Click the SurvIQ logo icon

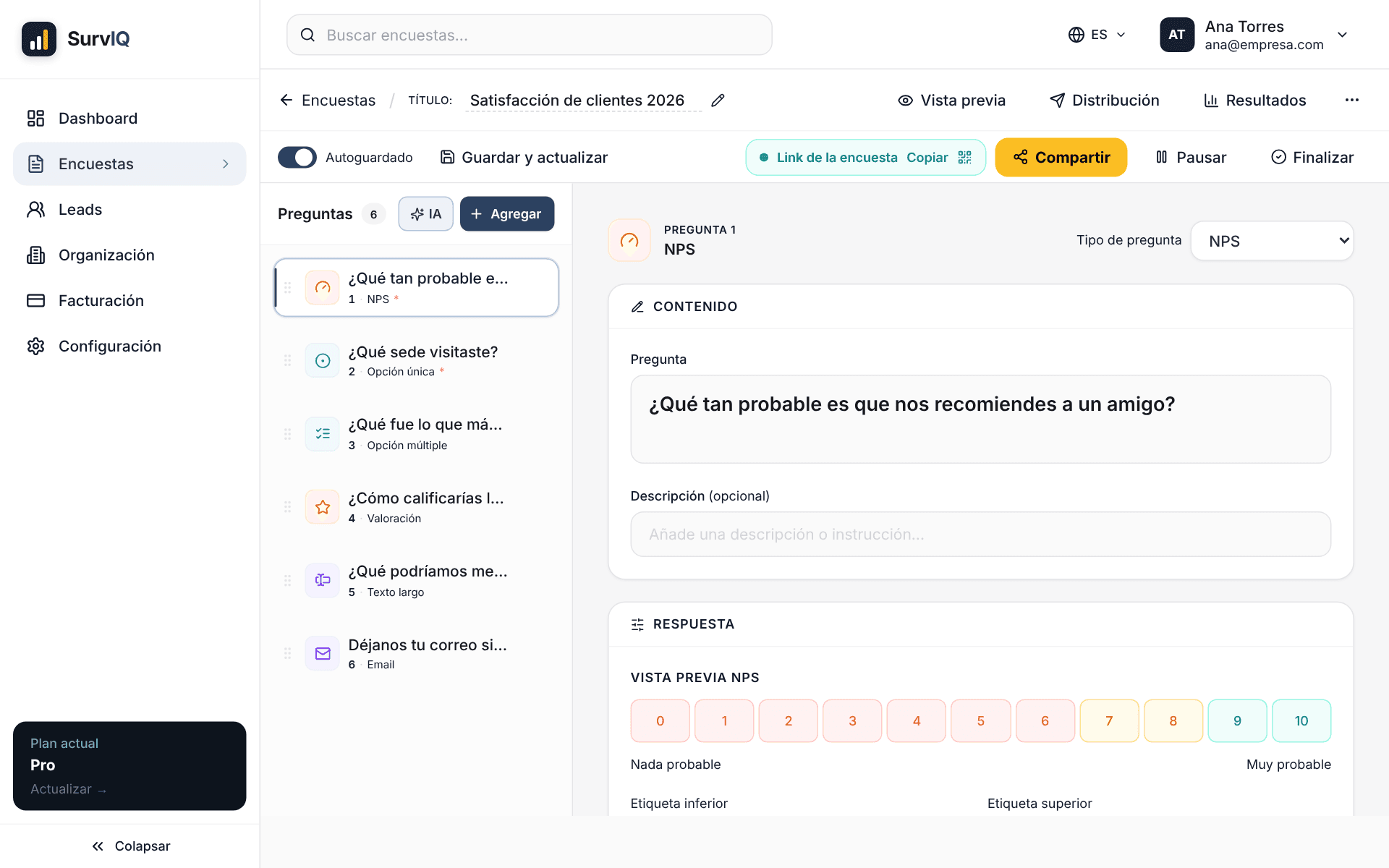pos(39,39)
